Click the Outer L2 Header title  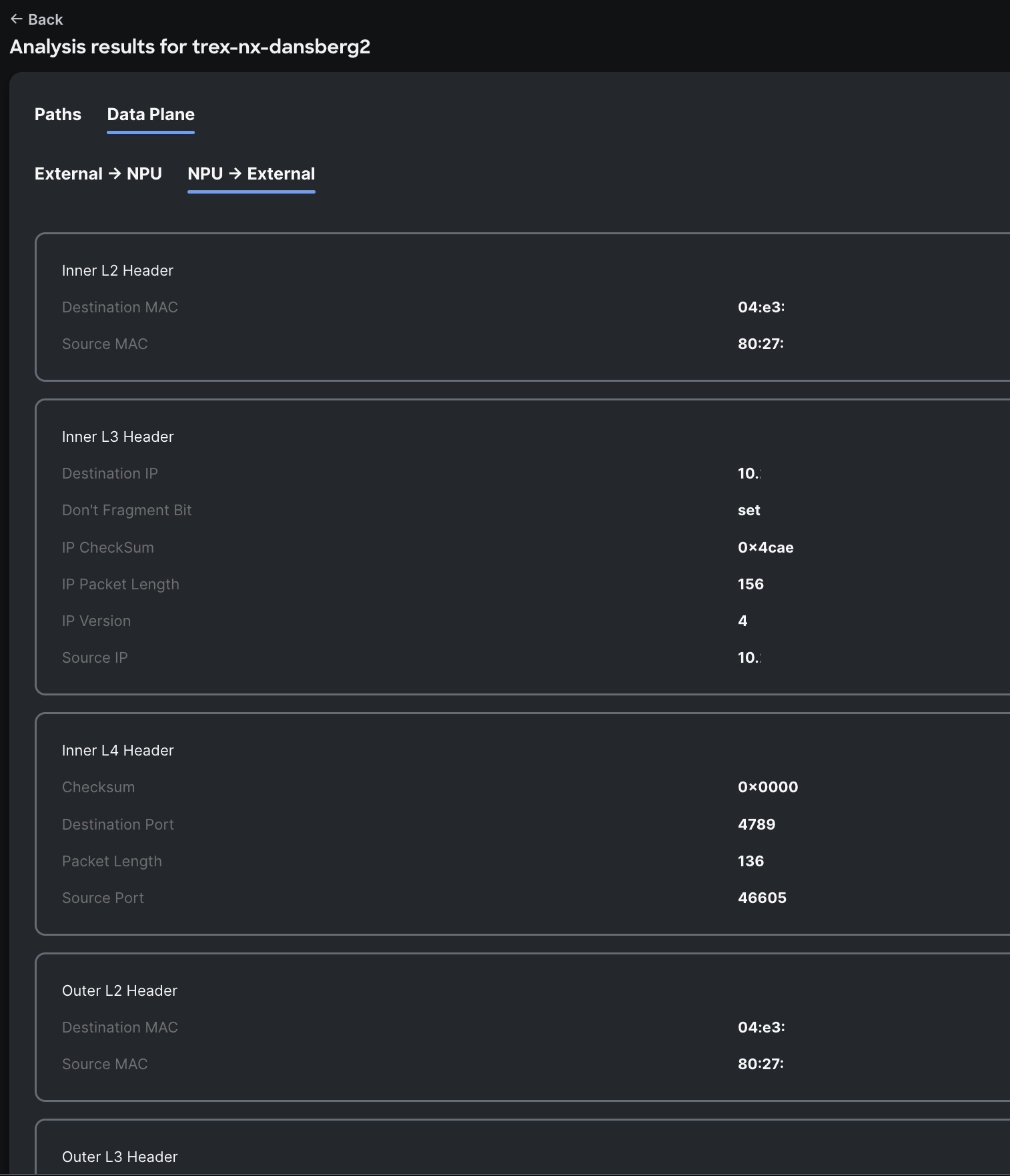119,990
